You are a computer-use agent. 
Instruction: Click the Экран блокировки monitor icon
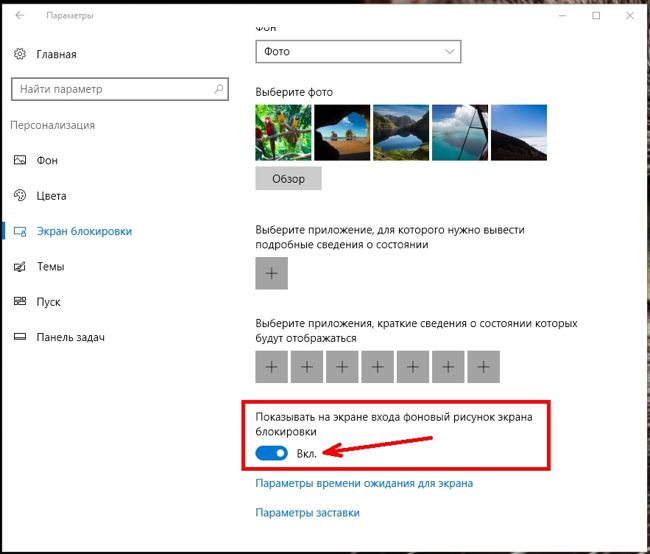coord(20,231)
